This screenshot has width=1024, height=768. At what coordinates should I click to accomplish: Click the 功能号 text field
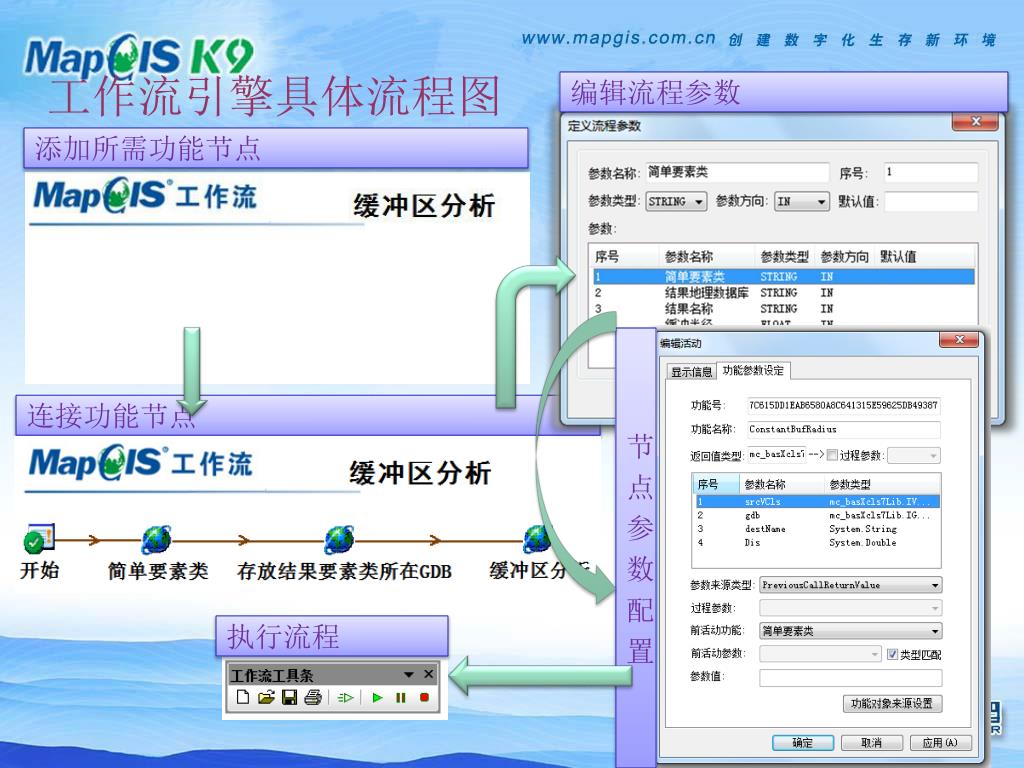coord(844,406)
